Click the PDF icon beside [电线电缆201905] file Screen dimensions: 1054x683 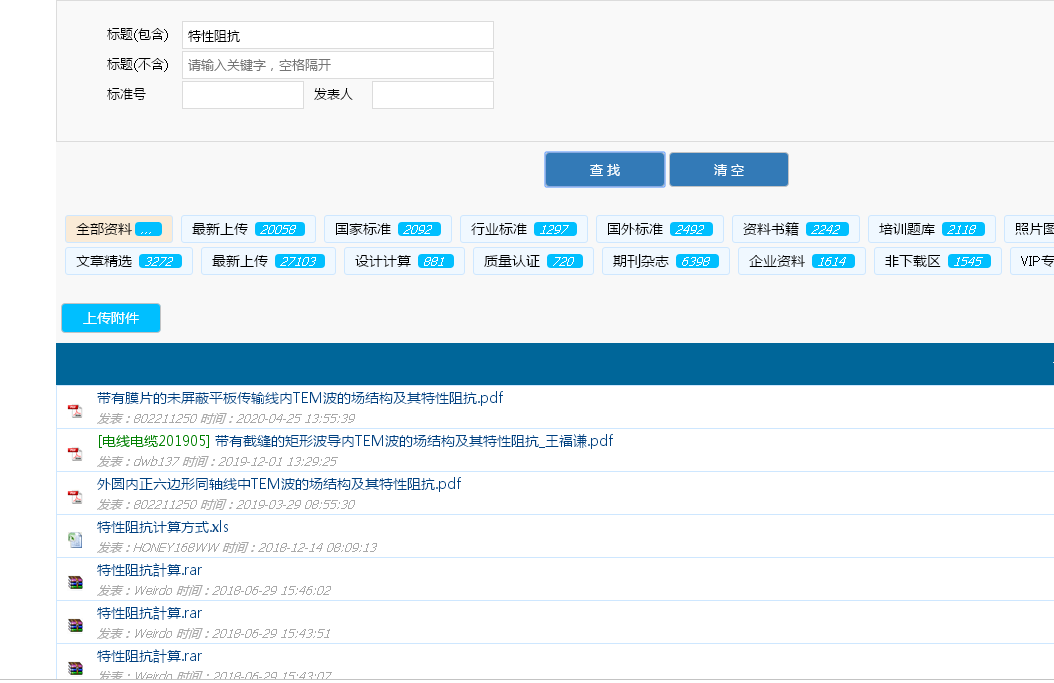tap(75, 454)
